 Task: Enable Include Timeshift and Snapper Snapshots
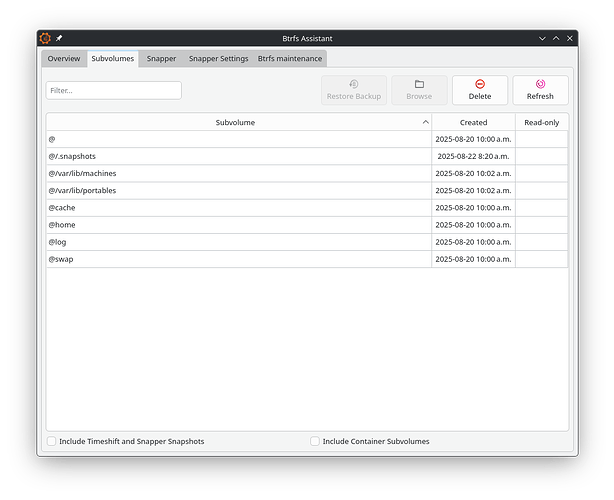tap(52, 441)
